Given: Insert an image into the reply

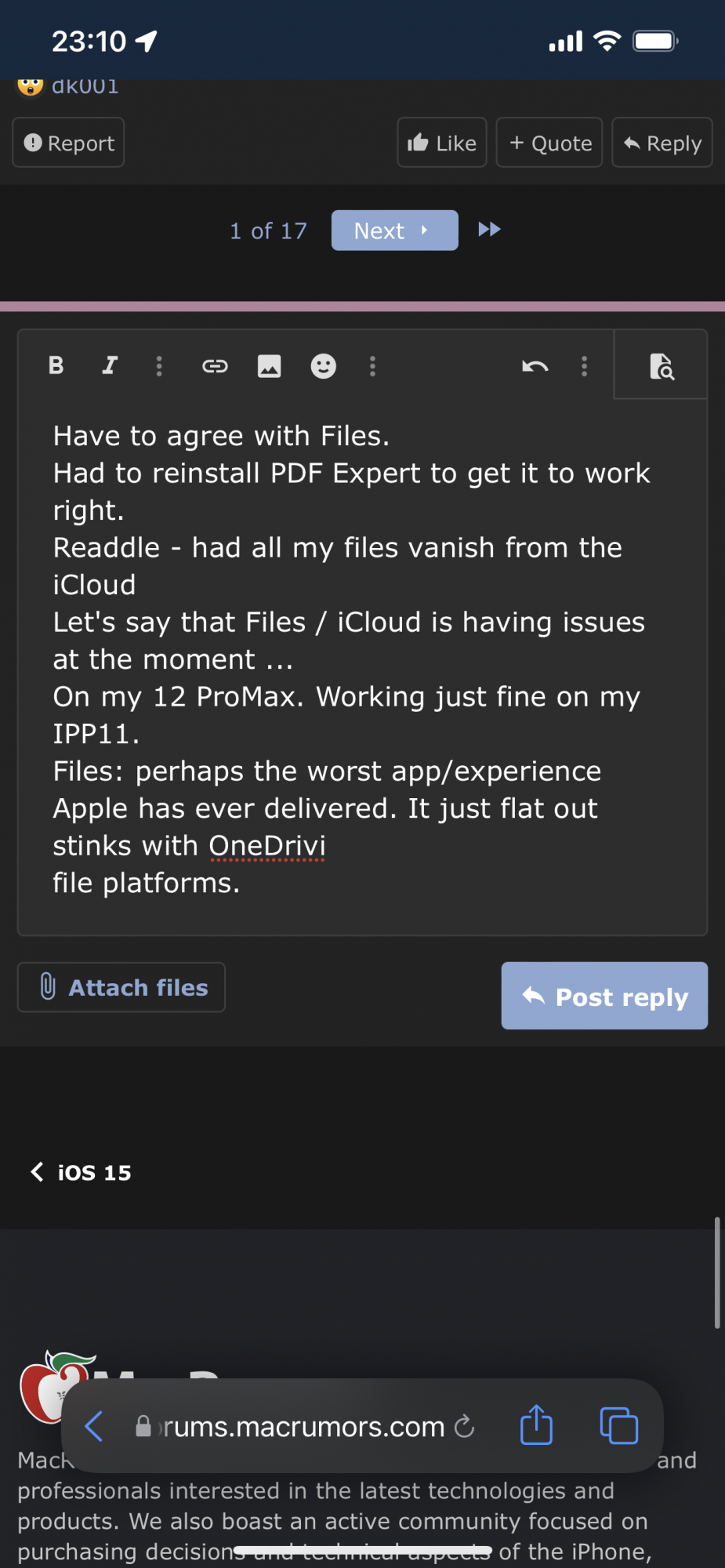Looking at the screenshot, I should click(269, 366).
